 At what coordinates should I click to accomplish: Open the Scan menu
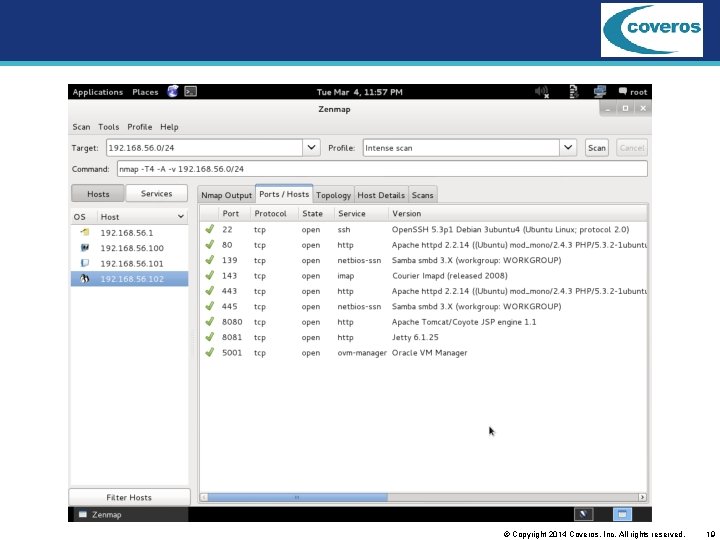coord(81,127)
